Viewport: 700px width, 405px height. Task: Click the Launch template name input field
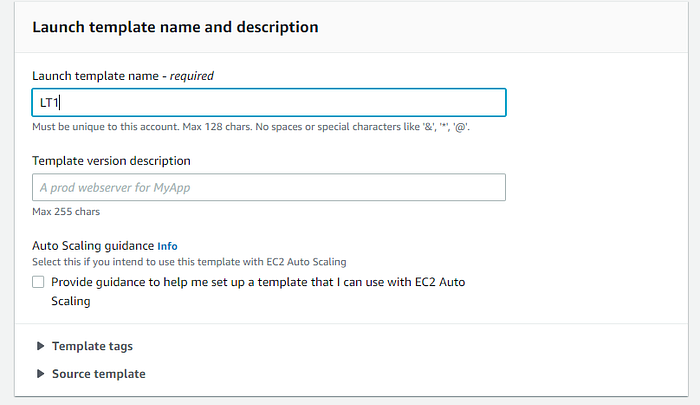pyautogui.click(x=268, y=103)
